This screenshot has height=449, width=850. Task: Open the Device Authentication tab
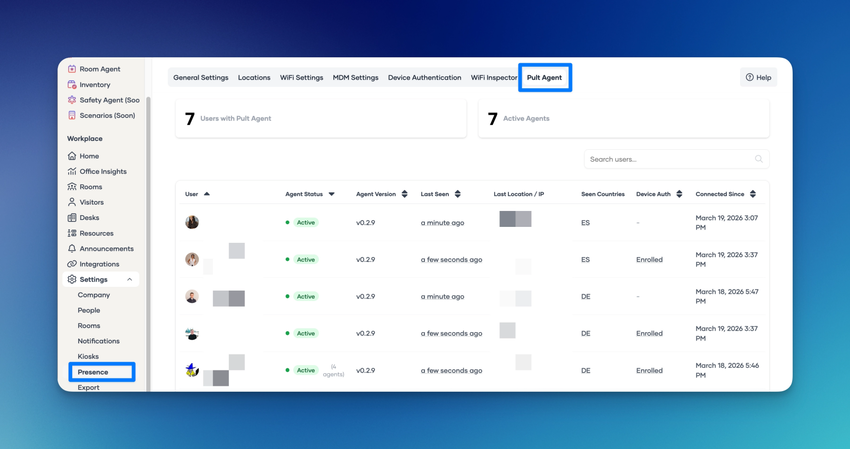click(x=424, y=77)
